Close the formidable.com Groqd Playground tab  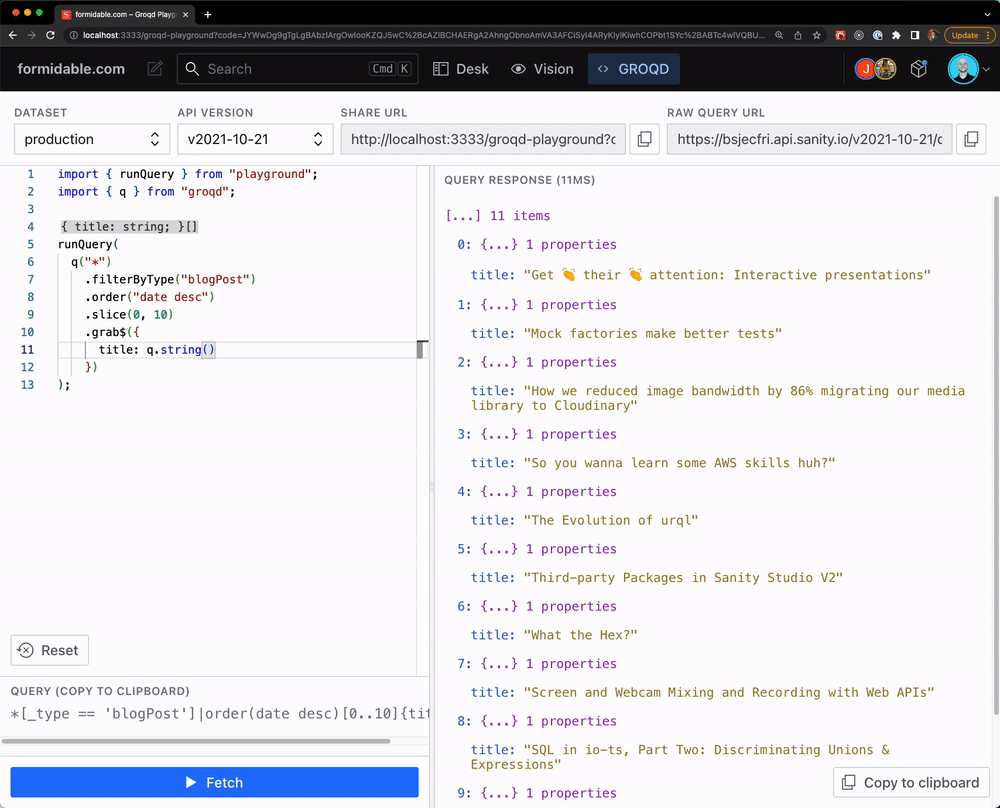tap(186, 14)
